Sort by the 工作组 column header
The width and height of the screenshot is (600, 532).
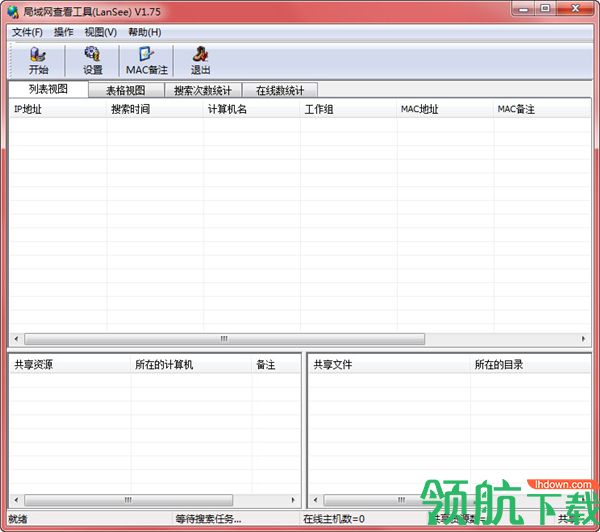point(349,109)
